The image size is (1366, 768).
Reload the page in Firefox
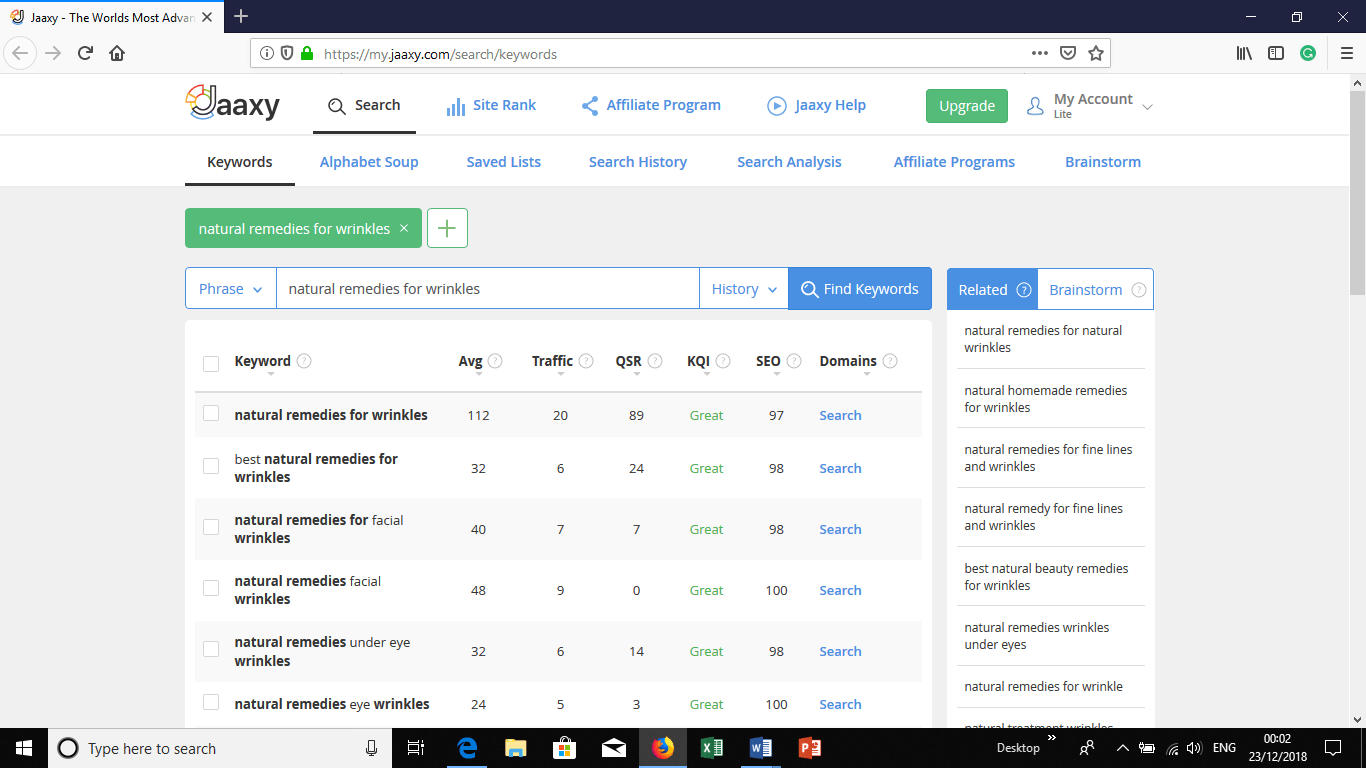tap(85, 53)
